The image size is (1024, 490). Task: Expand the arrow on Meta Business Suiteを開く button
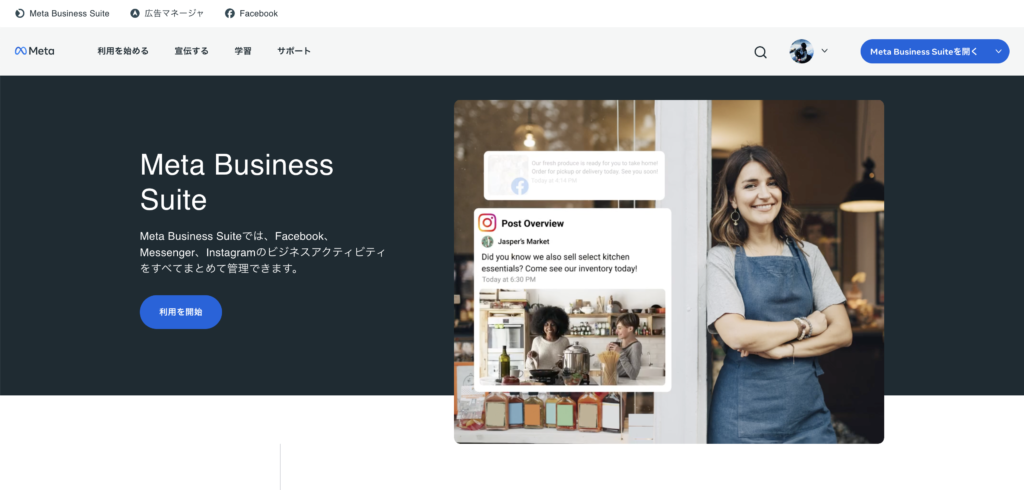(x=997, y=51)
